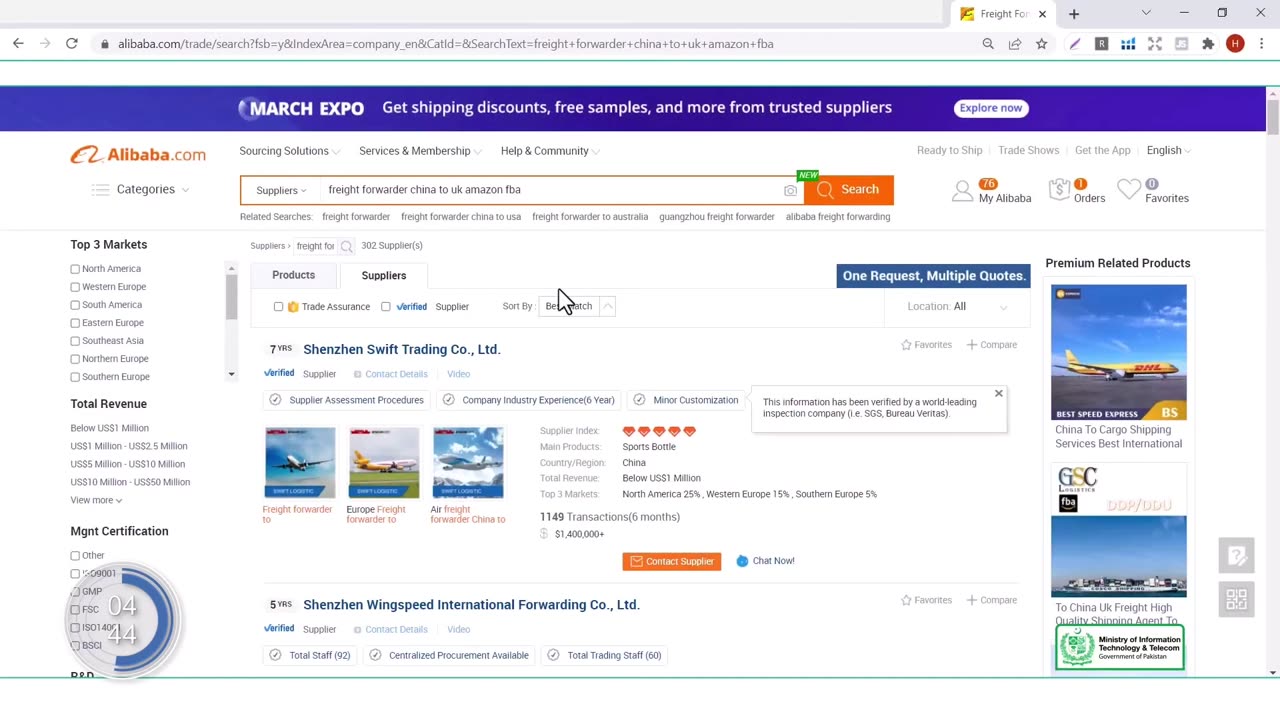Check the Southeast Asia market box

tap(75, 341)
